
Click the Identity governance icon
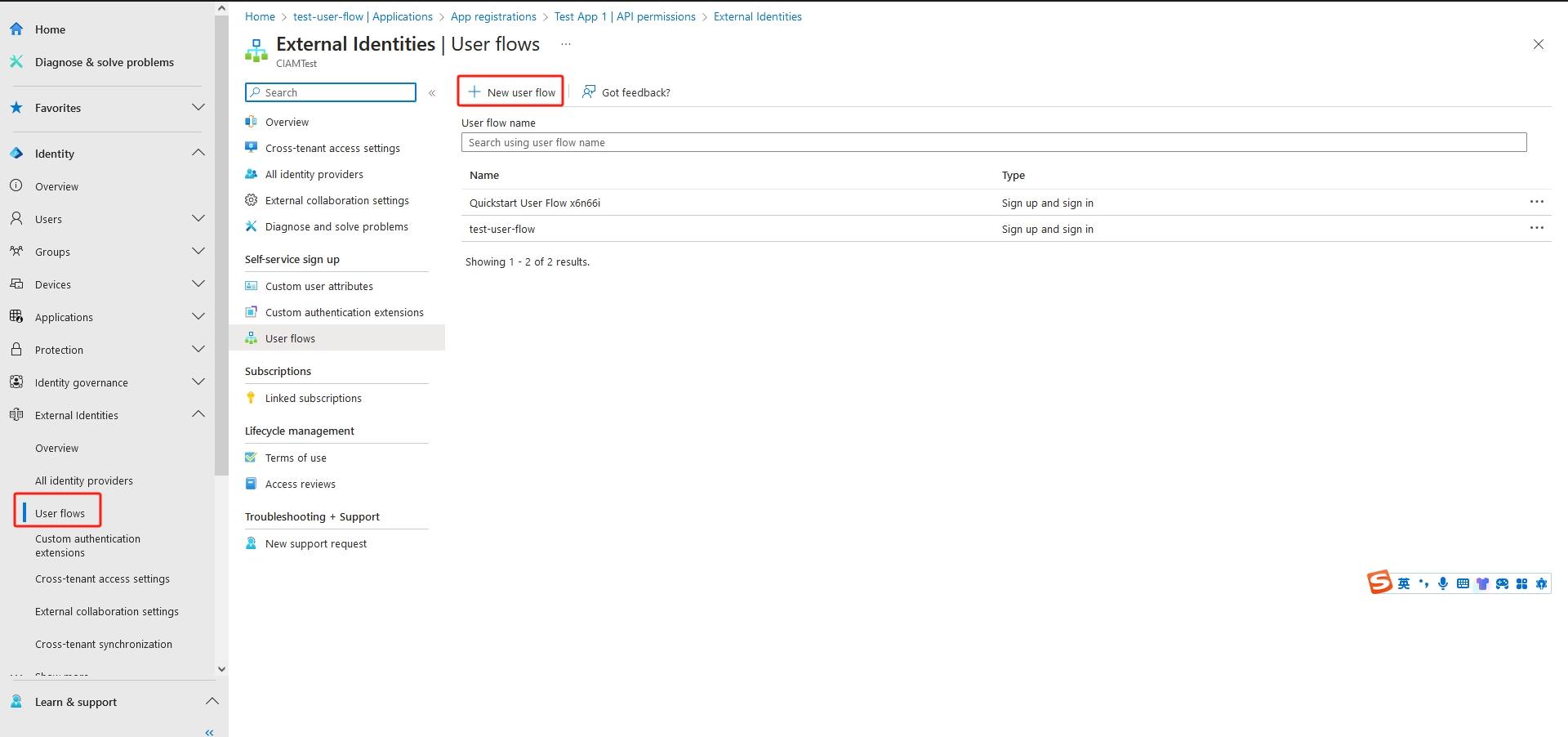click(x=16, y=382)
